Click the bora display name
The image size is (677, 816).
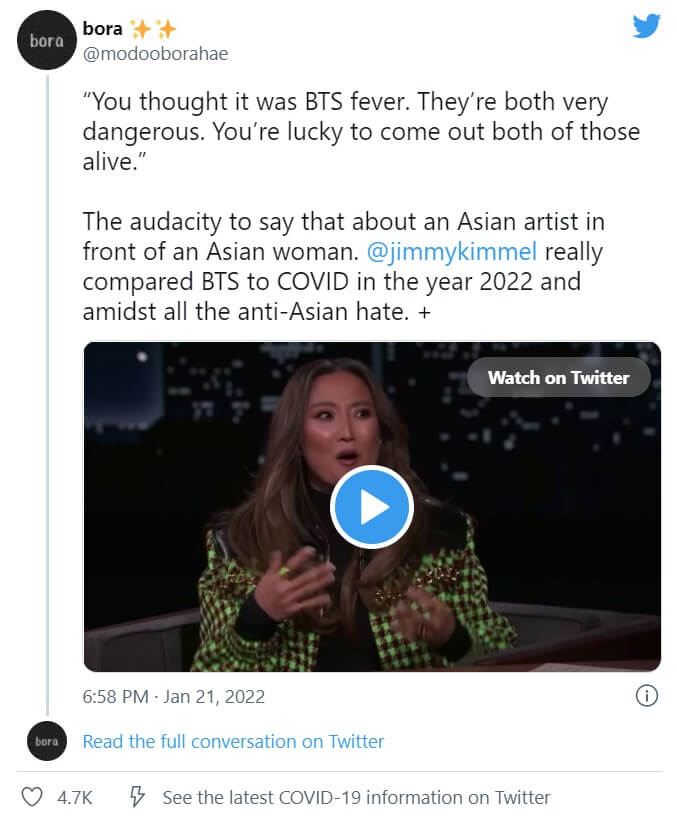click(x=103, y=30)
